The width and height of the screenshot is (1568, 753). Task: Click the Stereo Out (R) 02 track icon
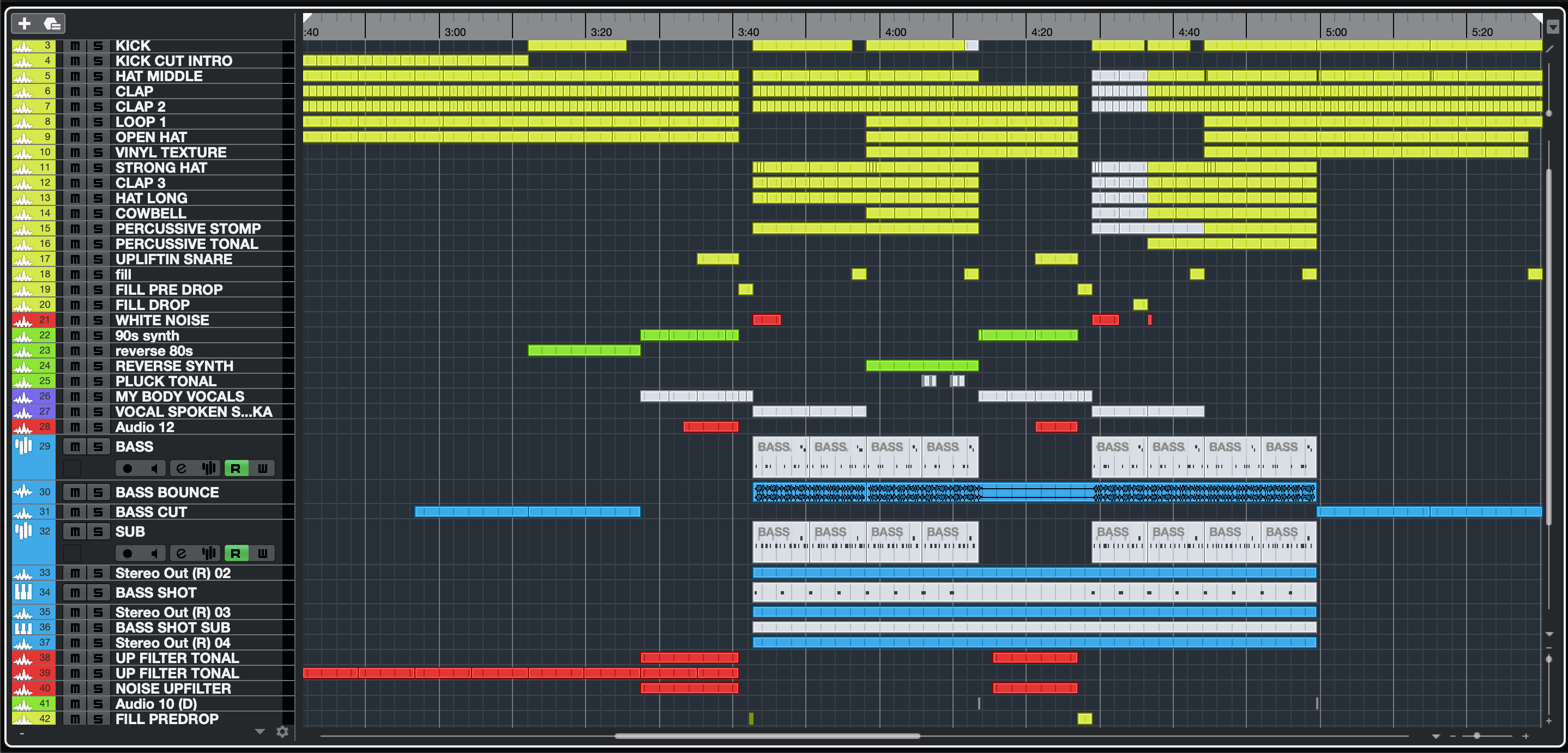(22, 573)
